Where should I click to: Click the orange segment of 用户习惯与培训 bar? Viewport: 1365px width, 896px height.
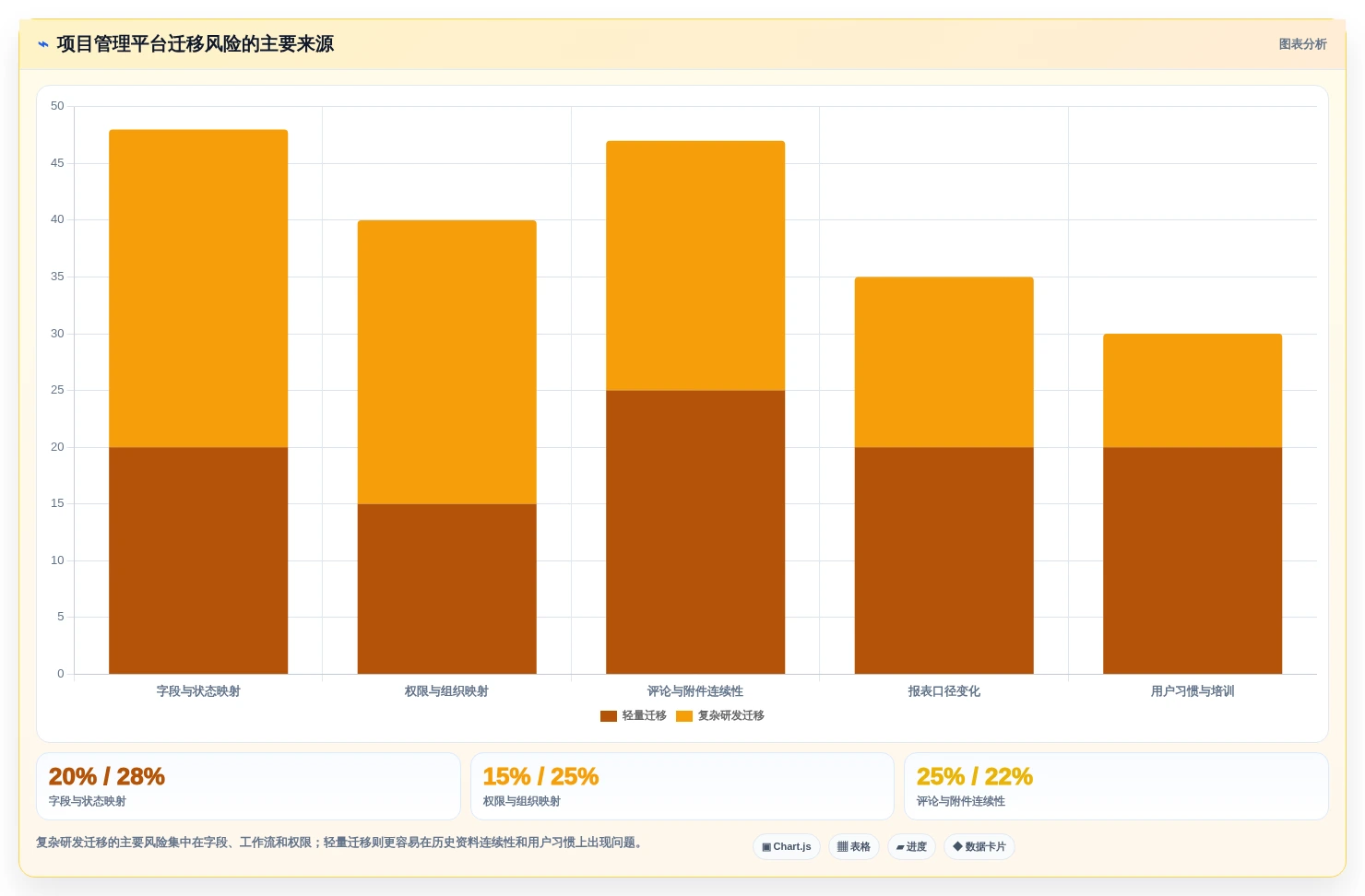click(1193, 391)
